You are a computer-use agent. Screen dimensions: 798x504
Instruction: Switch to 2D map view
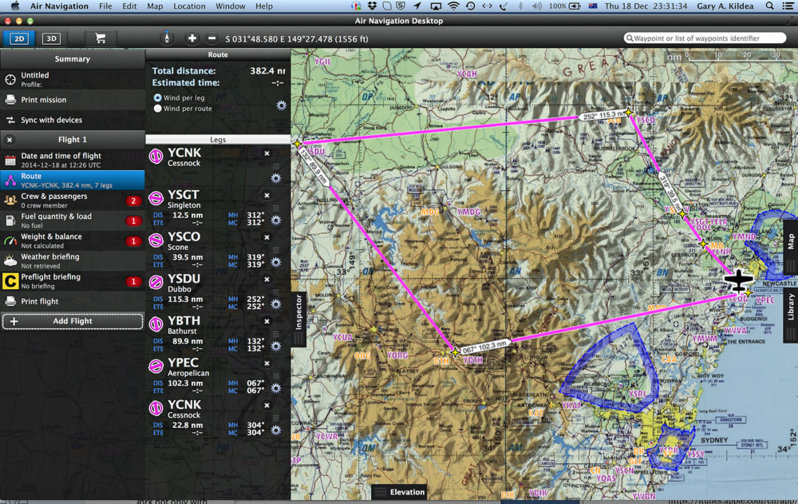[19, 39]
